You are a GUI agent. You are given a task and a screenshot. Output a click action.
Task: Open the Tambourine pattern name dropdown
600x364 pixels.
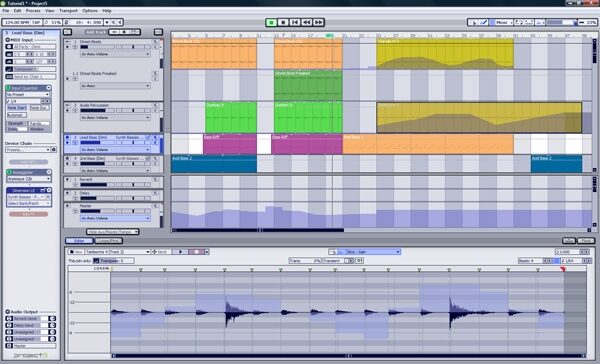118,252
